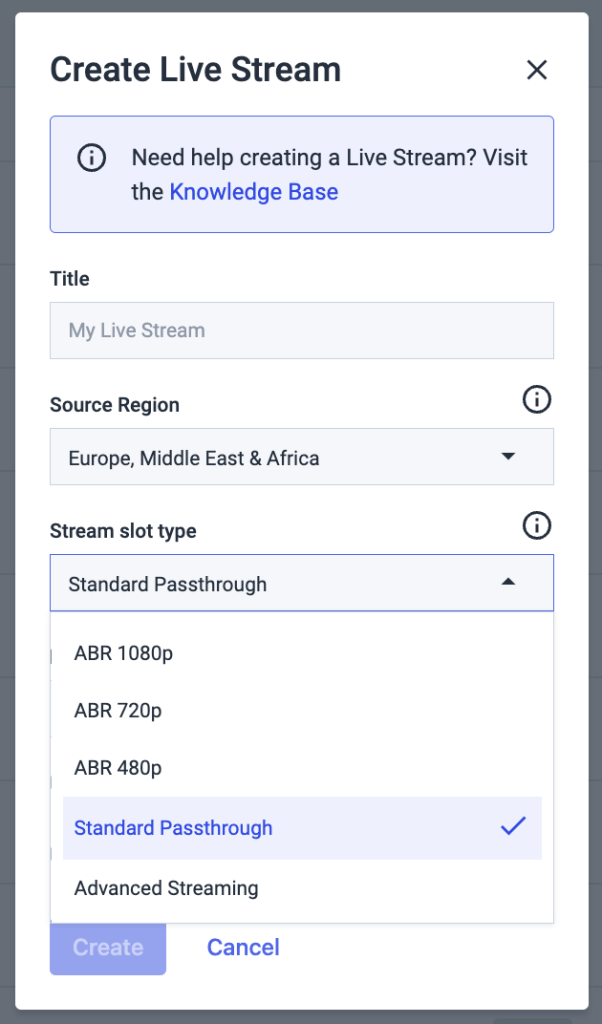Click the info icon beside Stream slot type
The height and width of the screenshot is (1024, 602).
(537, 525)
